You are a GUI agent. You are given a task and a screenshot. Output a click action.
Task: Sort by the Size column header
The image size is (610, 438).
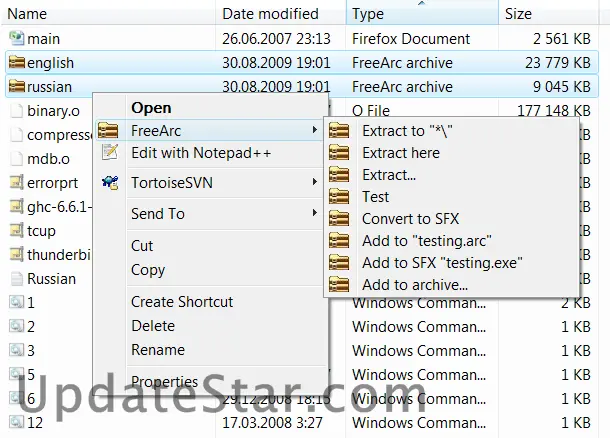[x=548, y=14]
